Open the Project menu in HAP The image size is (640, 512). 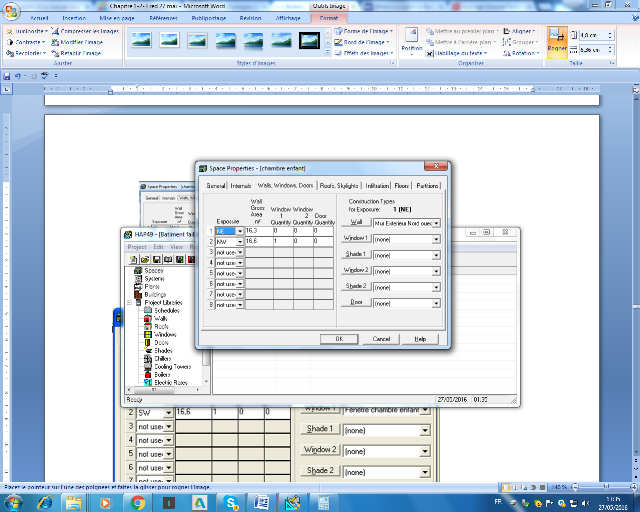pos(137,246)
